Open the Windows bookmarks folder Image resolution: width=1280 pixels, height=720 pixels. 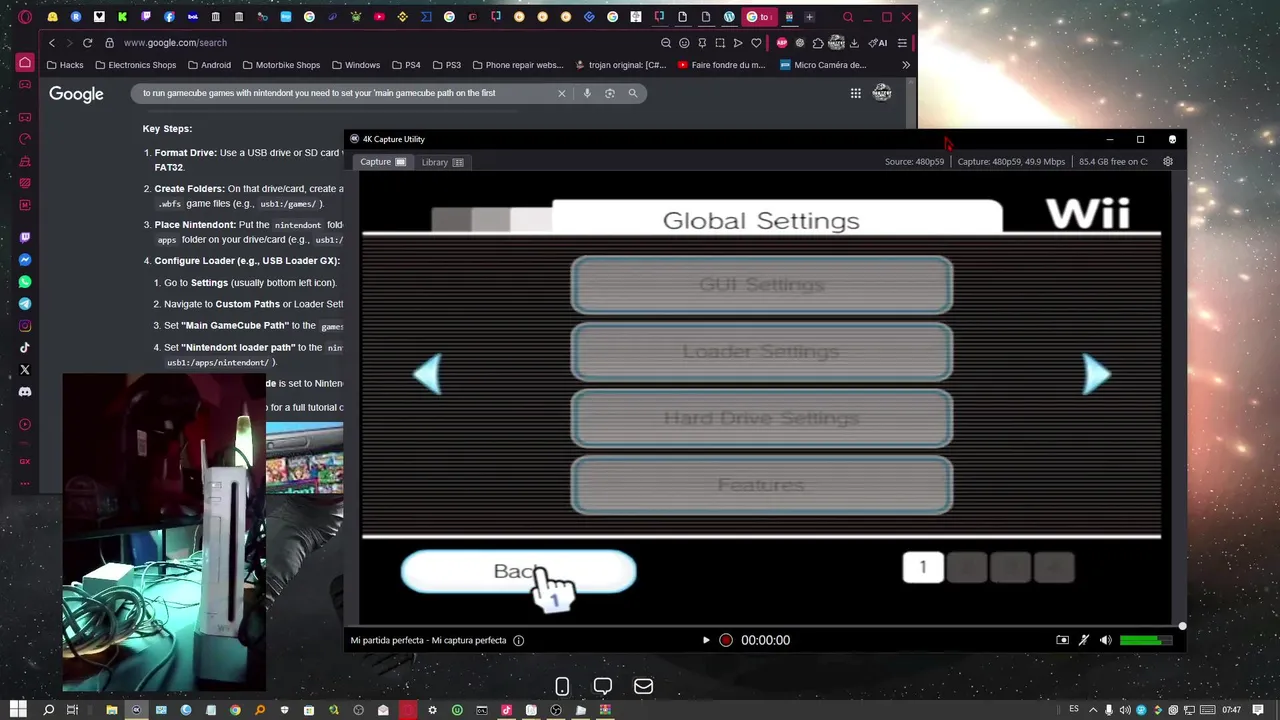point(356,65)
